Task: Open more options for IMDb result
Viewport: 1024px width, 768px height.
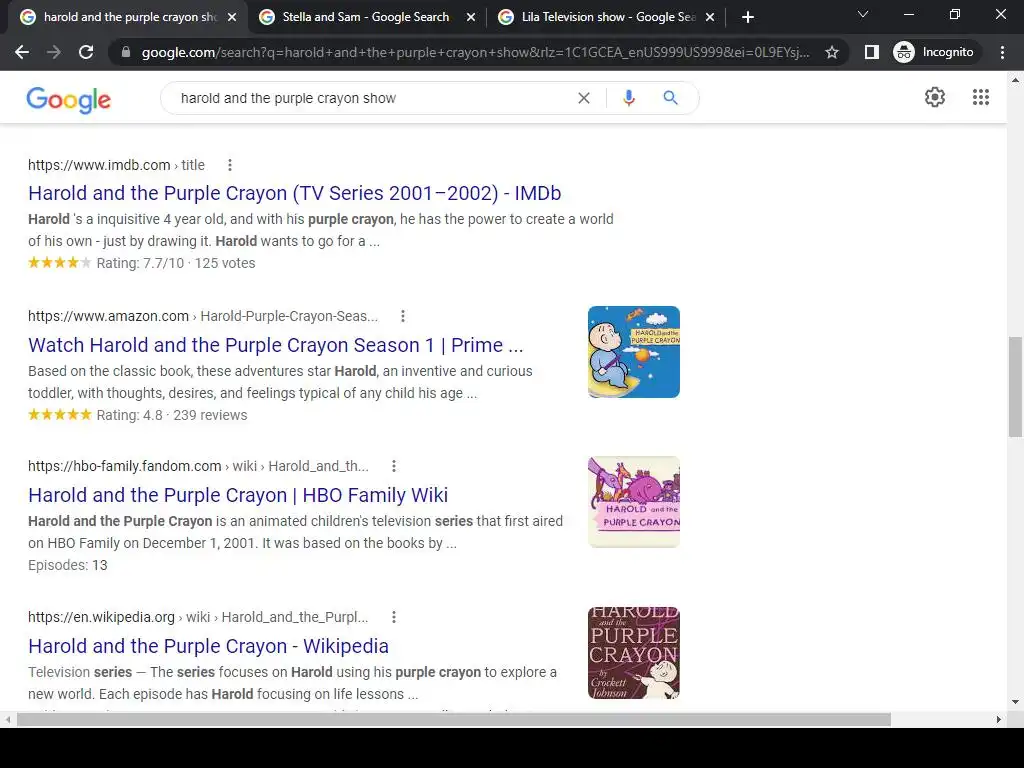Action: (229, 165)
